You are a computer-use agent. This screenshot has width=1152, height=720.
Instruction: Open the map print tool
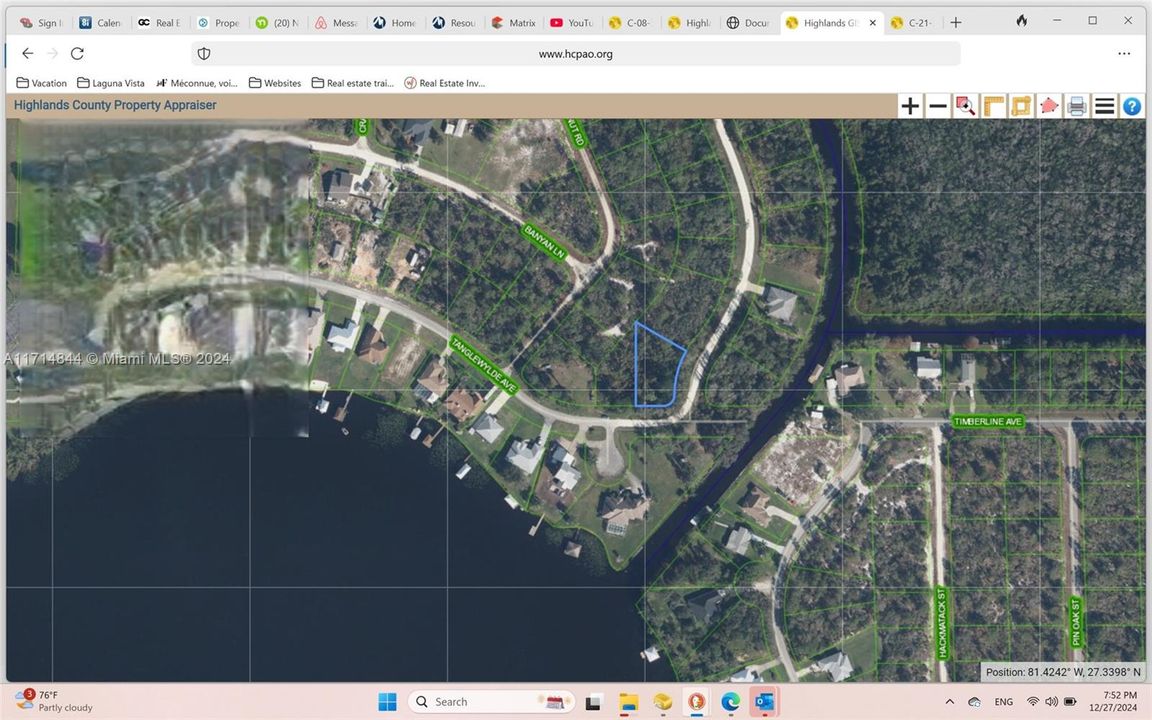1076,105
